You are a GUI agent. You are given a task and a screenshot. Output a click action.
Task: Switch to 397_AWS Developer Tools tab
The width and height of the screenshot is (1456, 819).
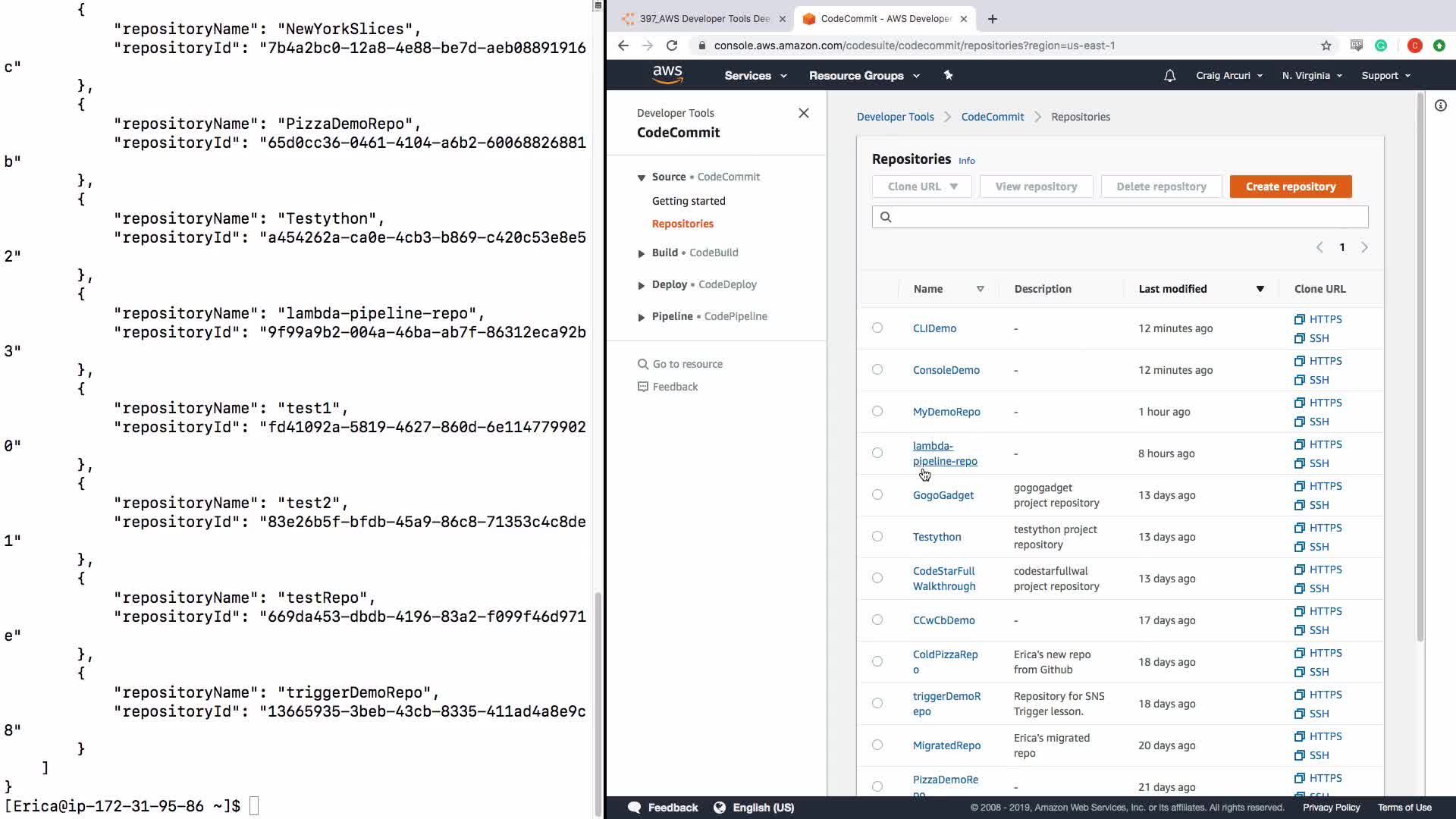tap(703, 19)
